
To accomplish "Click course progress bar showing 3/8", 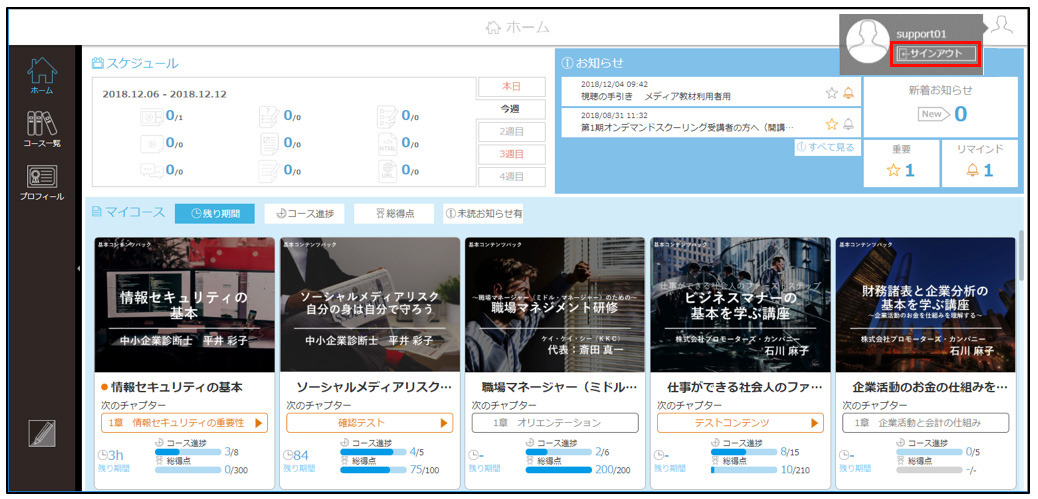I will click(x=188, y=453).
